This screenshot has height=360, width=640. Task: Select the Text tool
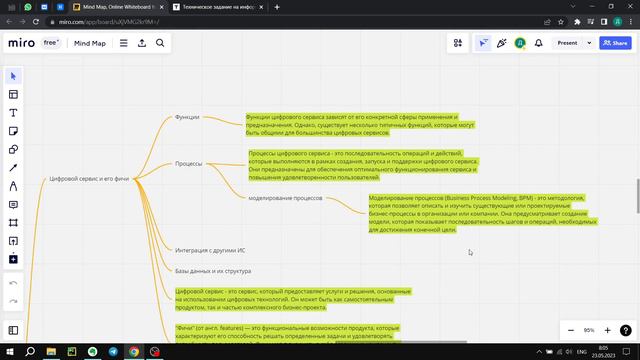pos(13,113)
